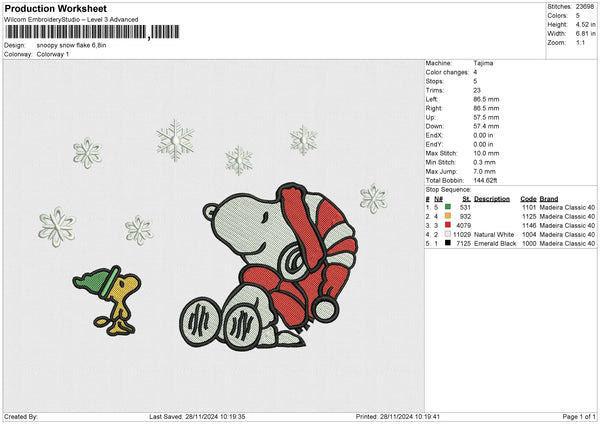Click the 'St.' column header
The image size is (600, 424).
[466, 199]
